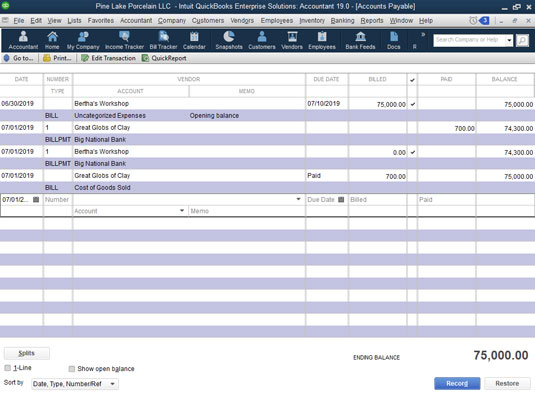535x400 pixels.
Task: Expand the Sort by dropdown
Action: [112, 384]
